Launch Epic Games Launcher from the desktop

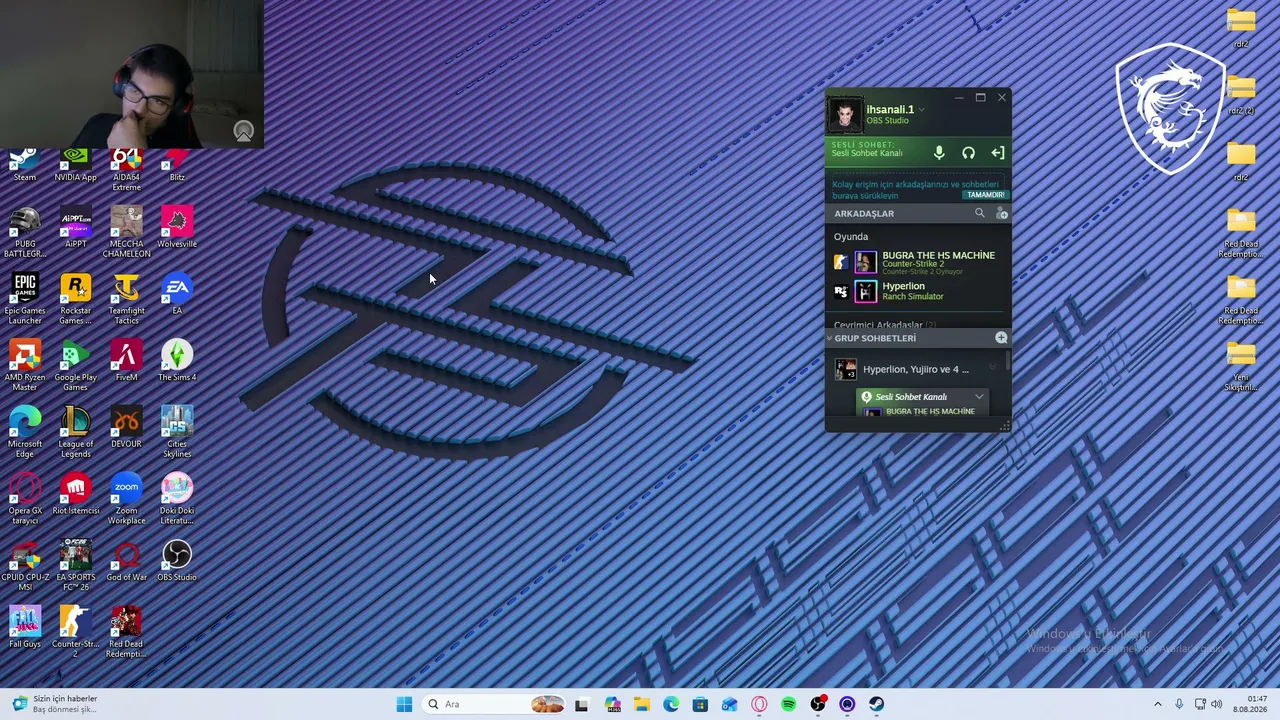tap(25, 299)
